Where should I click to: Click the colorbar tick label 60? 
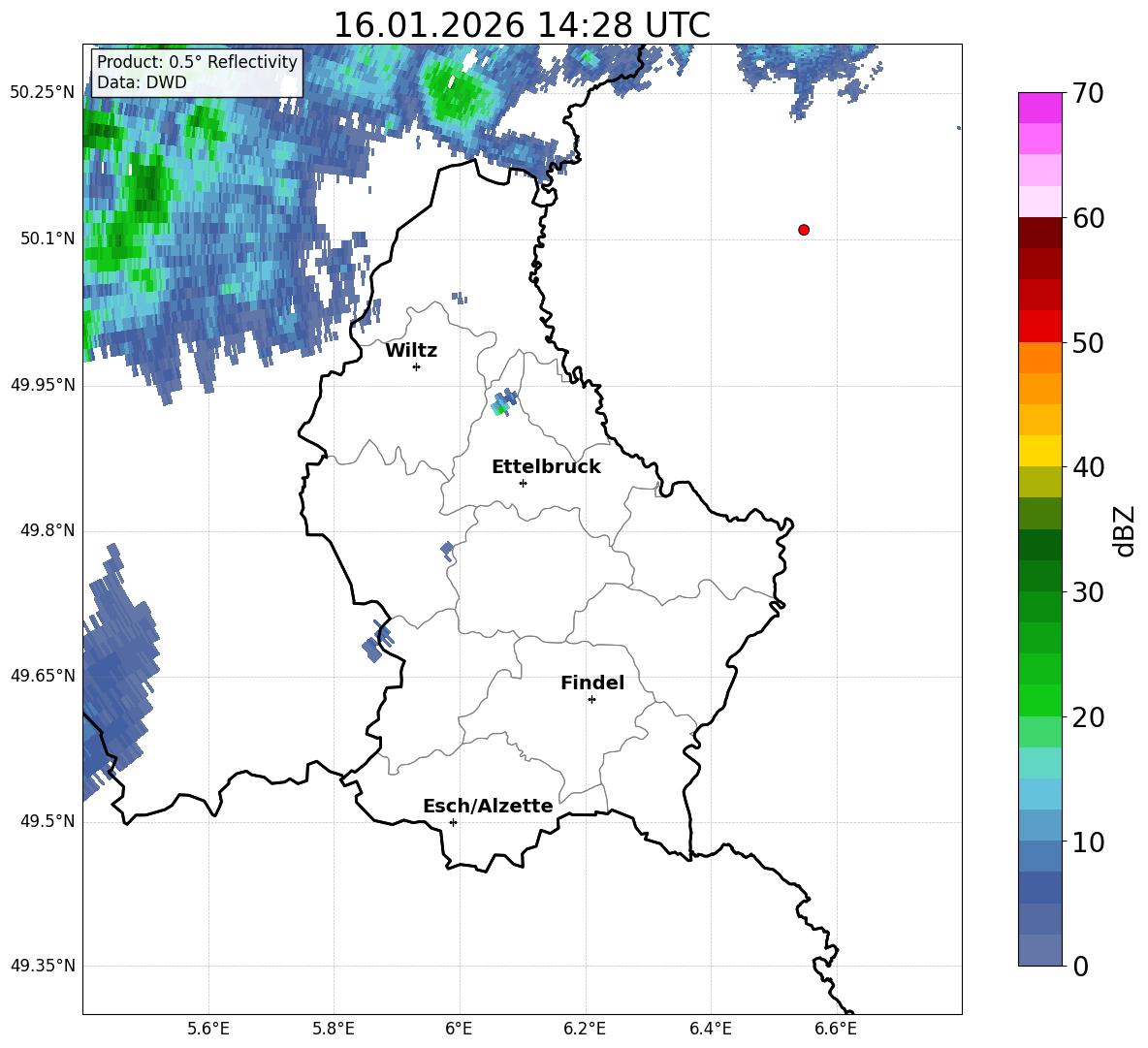pos(1088,218)
